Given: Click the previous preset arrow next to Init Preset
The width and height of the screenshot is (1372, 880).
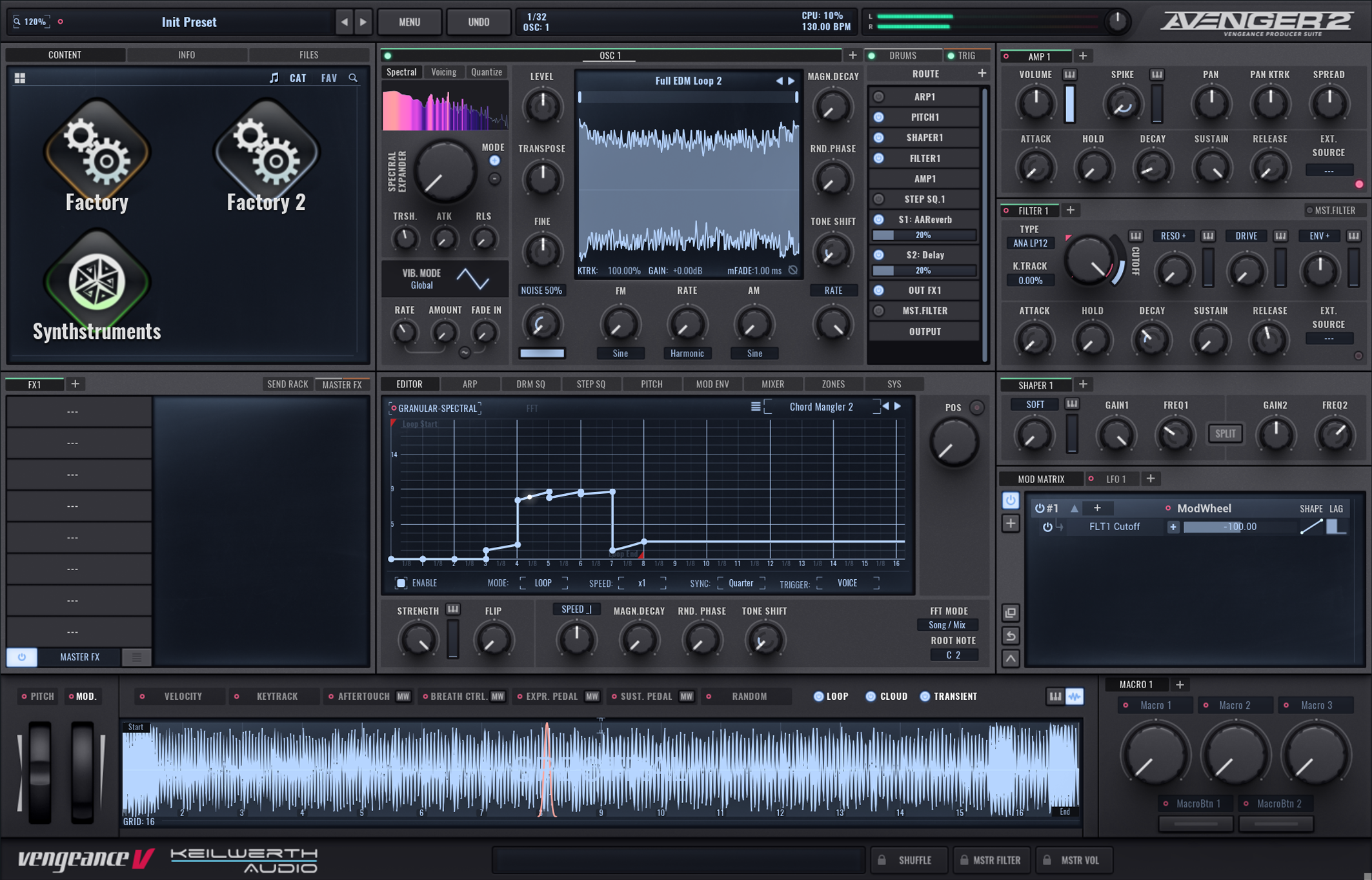Looking at the screenshot, I should click(x=344, y=22).
